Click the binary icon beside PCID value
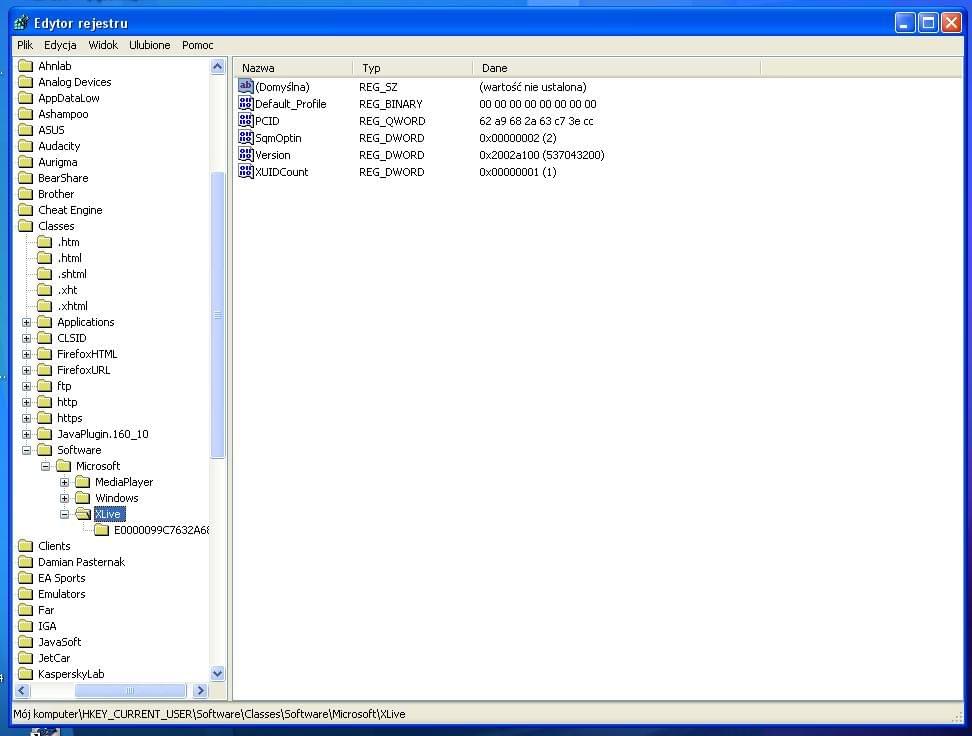Image resolution: width=972 pixels, height=736 pixels. click(x=246, y=121)
